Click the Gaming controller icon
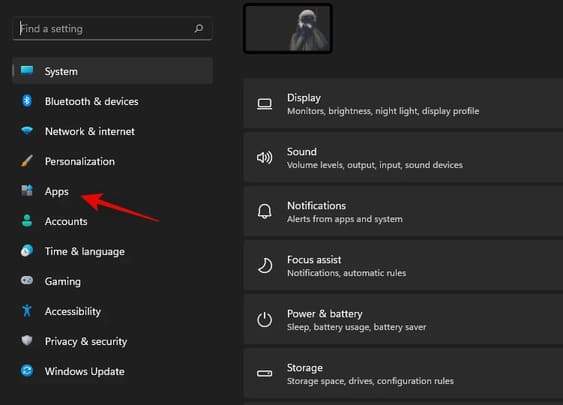 point(27,280)
